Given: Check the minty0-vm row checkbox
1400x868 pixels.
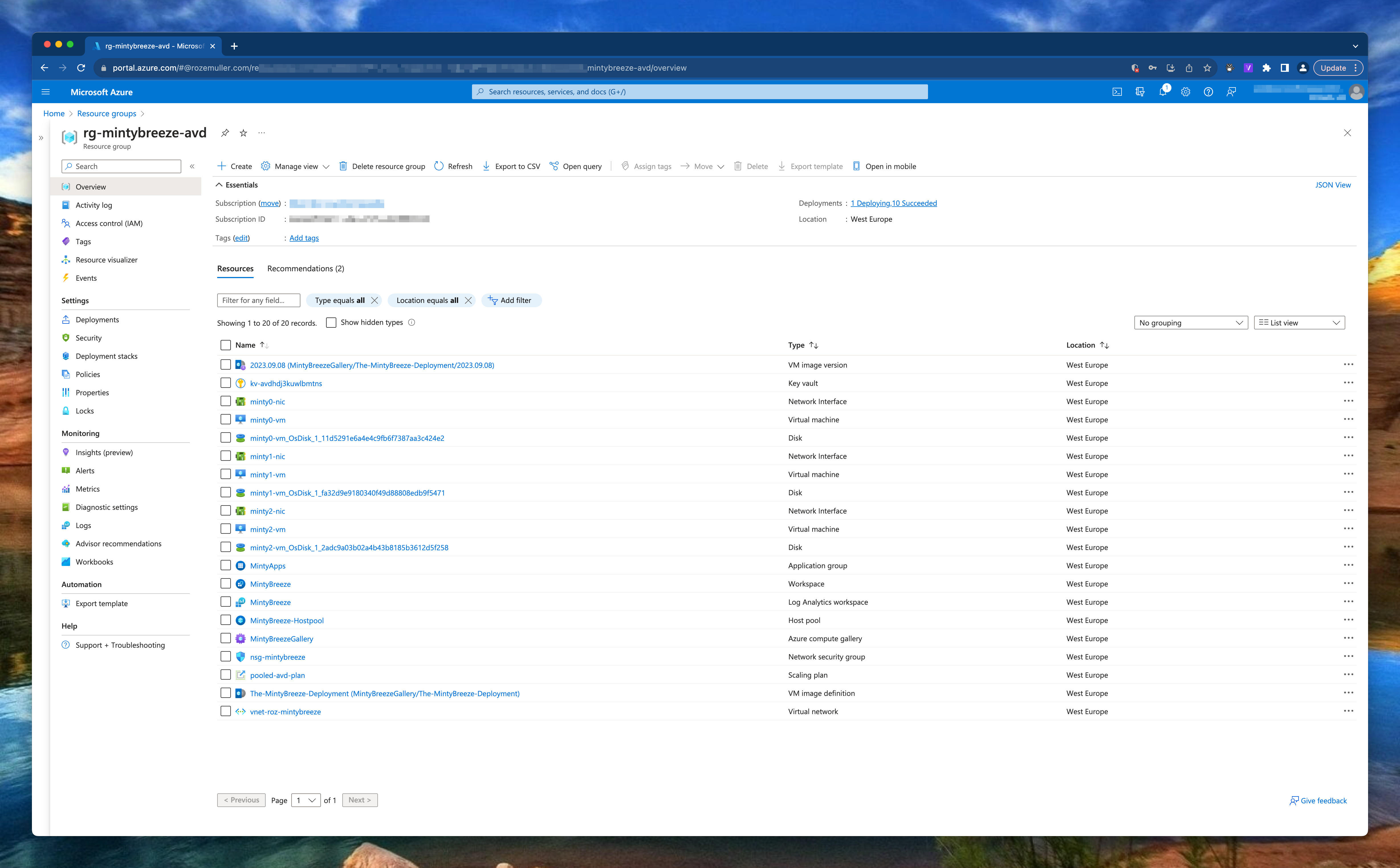Looking at the screenshot, I should [225, 420].
